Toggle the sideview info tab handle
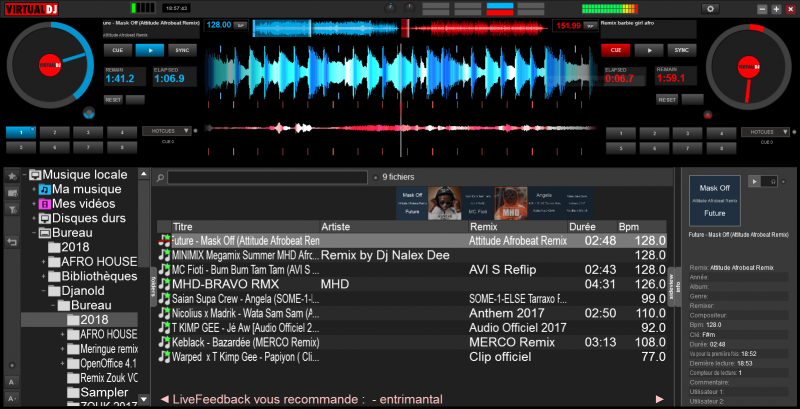 click(x=674, y=287)
